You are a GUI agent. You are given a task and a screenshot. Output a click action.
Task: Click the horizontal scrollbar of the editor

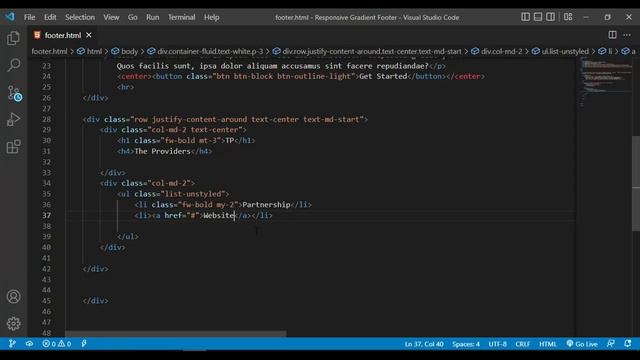pyautogui.click(x=176, y=333)
